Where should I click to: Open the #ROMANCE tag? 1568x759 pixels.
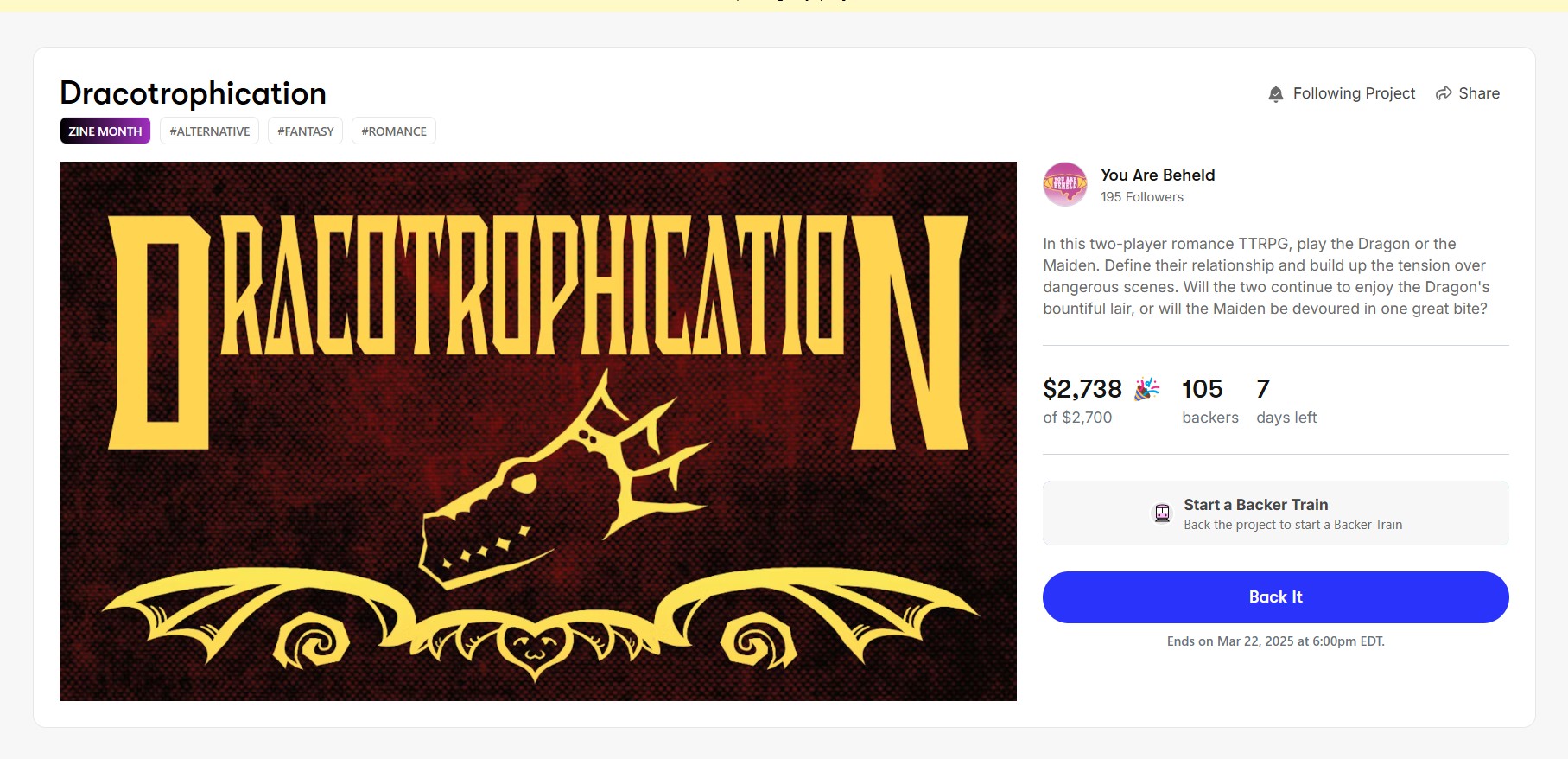pos(394,131)
